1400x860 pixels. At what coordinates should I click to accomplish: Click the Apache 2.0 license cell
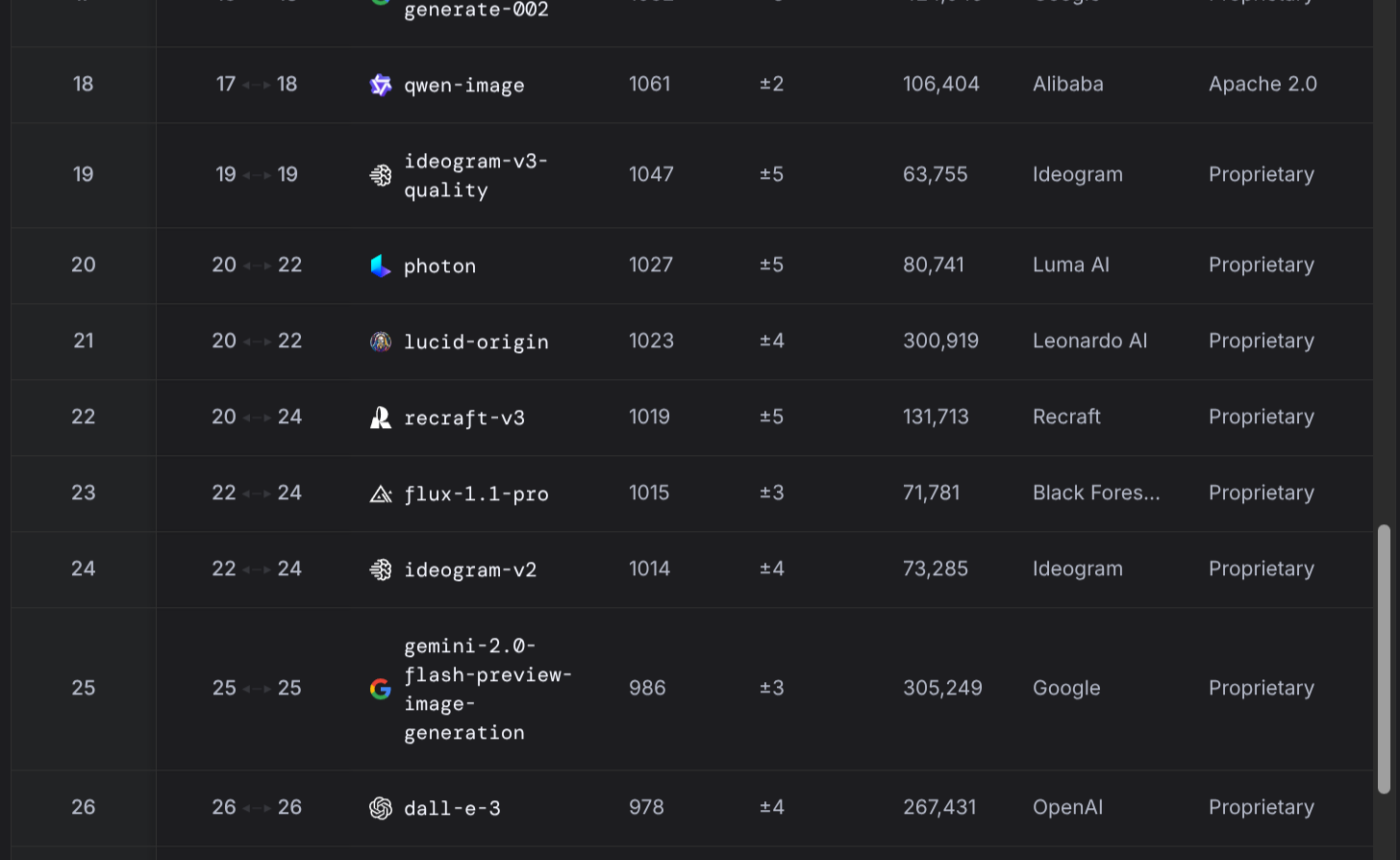tap(1262, 85)
